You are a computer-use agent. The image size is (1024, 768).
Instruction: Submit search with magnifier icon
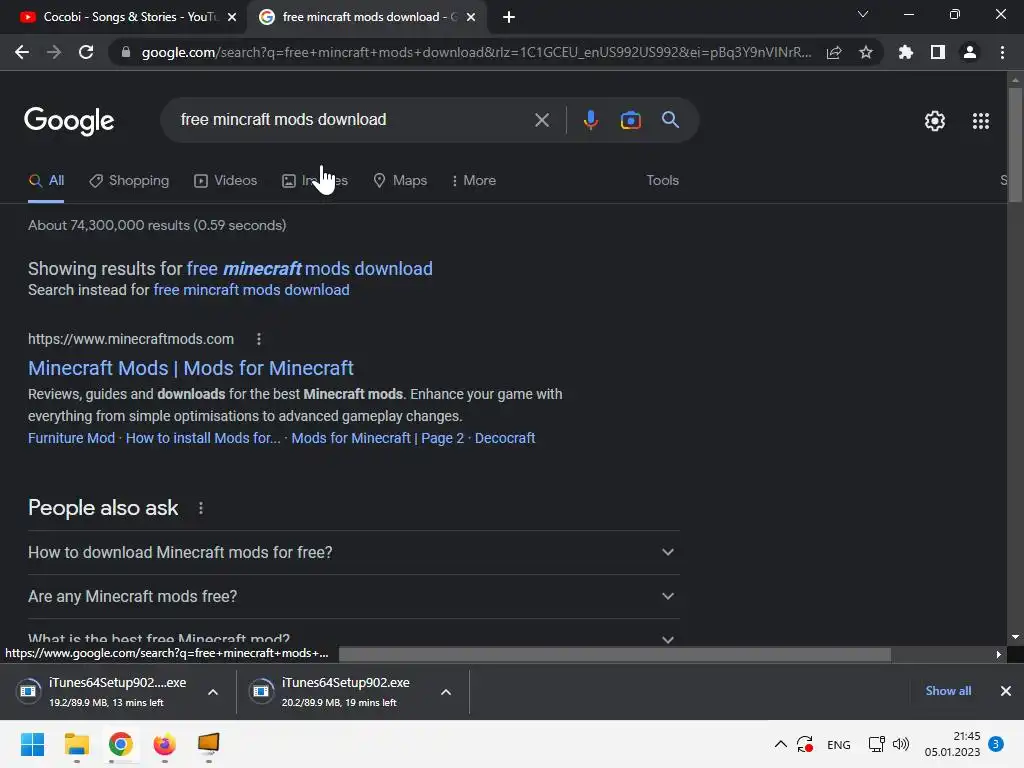tap(671, 120)
